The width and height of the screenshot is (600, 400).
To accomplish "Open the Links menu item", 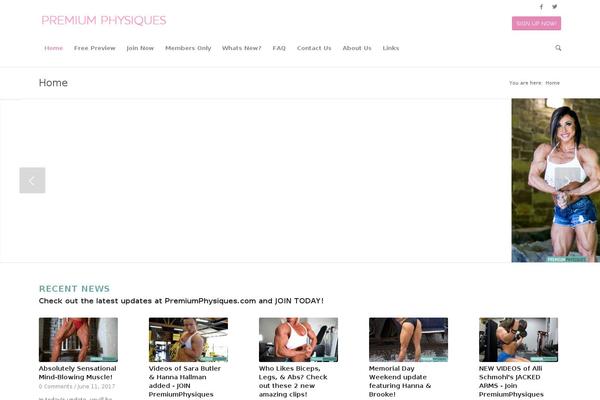I will click(391, 48).
